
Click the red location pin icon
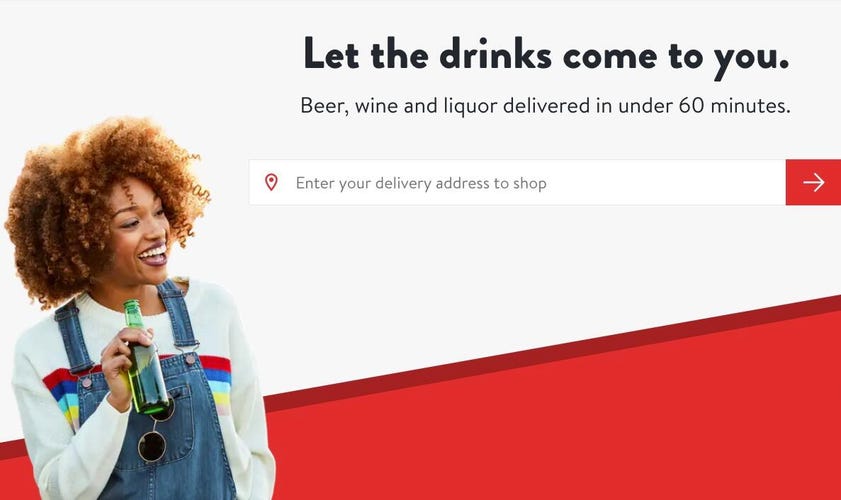tap(271, 182)
